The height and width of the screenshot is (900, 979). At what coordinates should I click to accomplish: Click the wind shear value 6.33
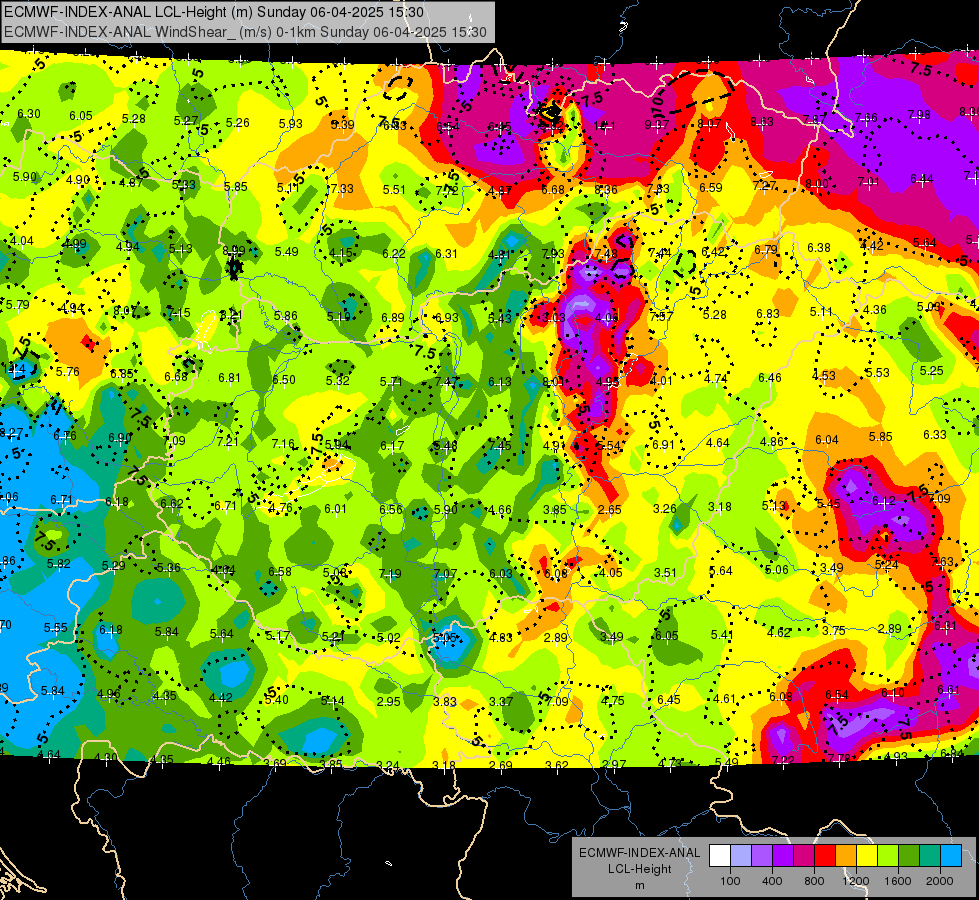935,434
